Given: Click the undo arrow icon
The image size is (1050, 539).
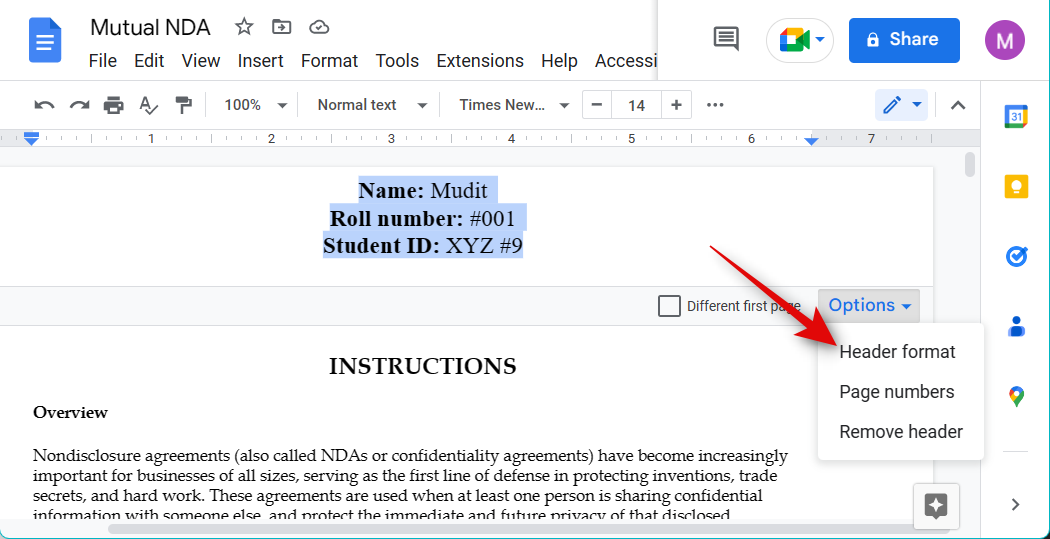Looking at the screenshot, I should tap(44, 105).
